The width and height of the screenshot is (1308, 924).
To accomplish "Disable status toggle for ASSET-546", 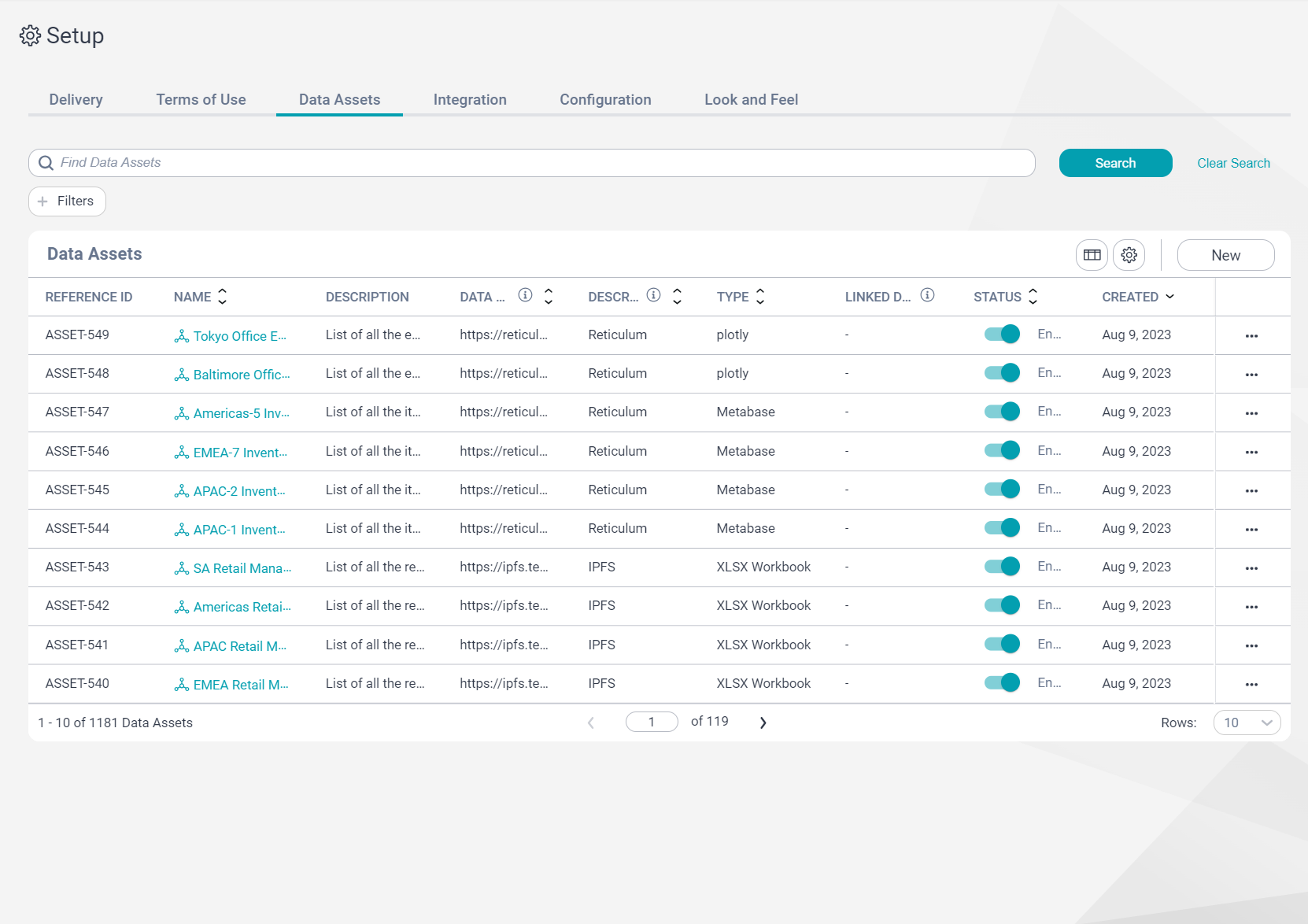I will coord(1002,450).
